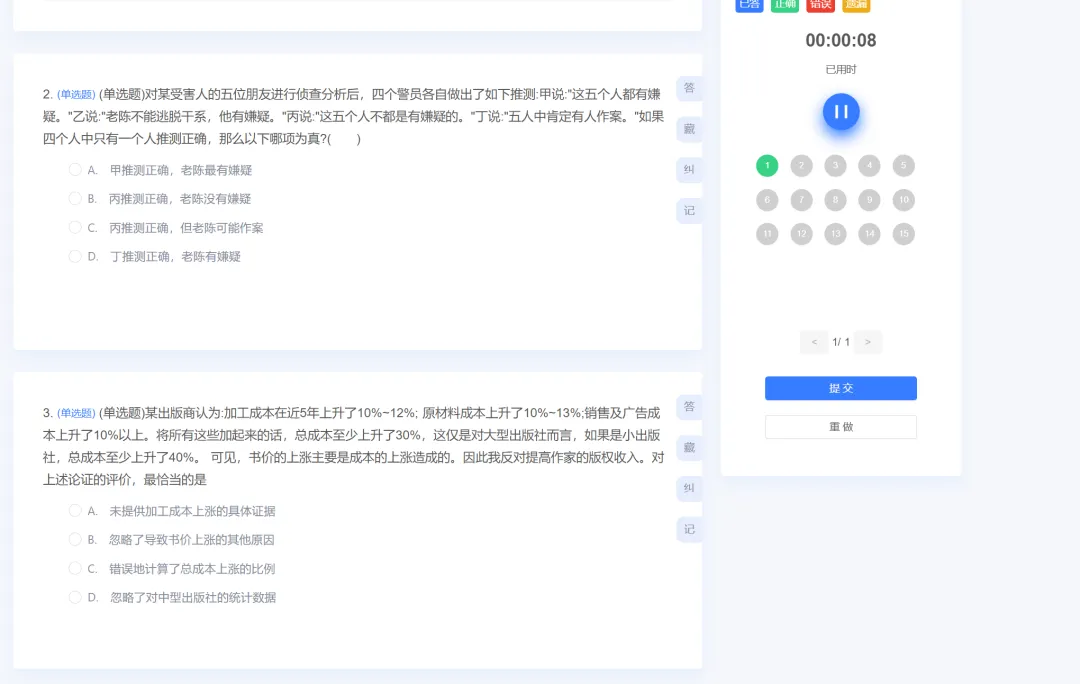1080x684 pixels.
Task: Click the '1/ 1' page indicator
Action: 841,342
